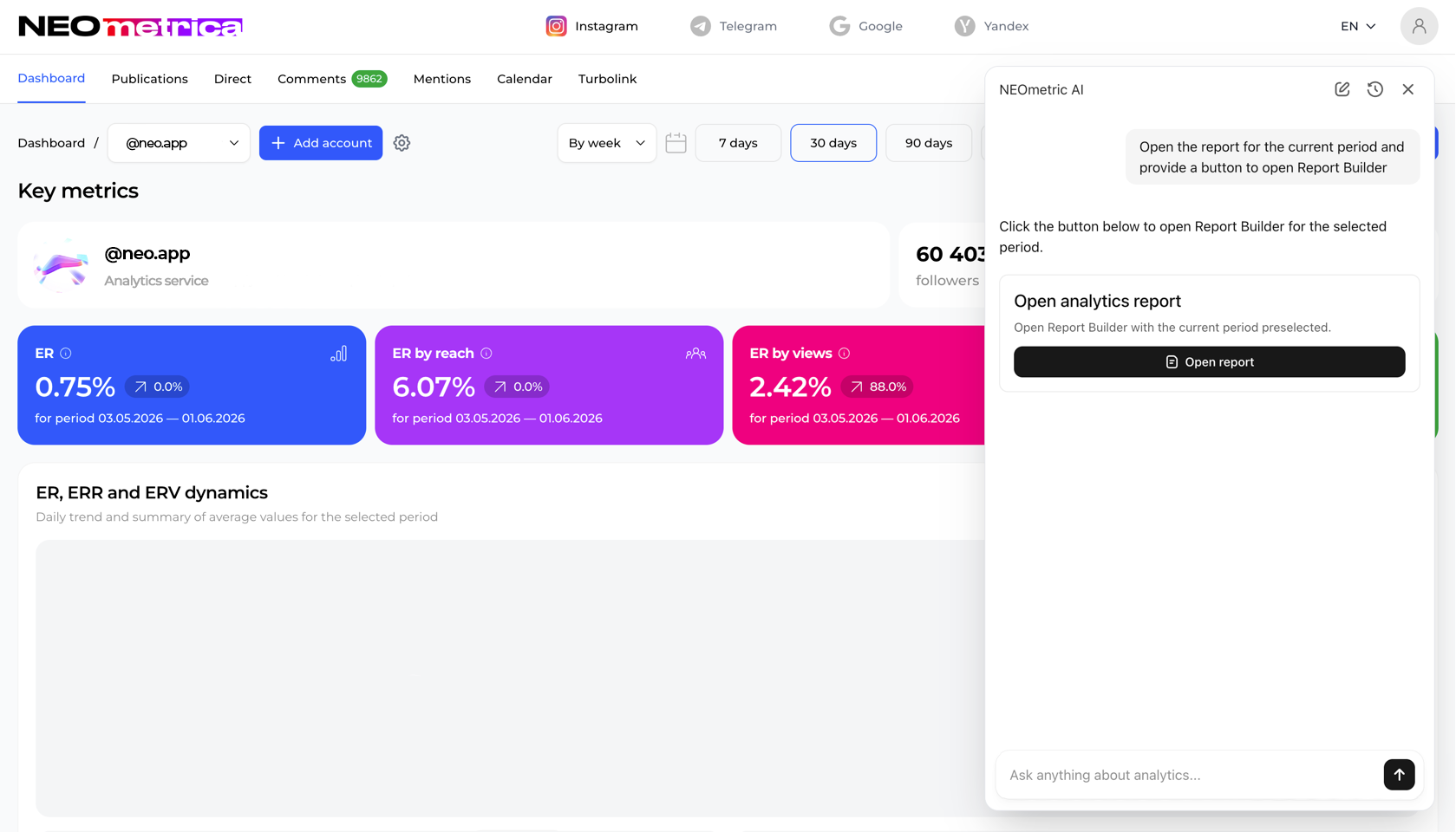The width and height of the screenshot is (1456, 832).
Task: Click the 88.0% change badge
Action: (878, 387)
